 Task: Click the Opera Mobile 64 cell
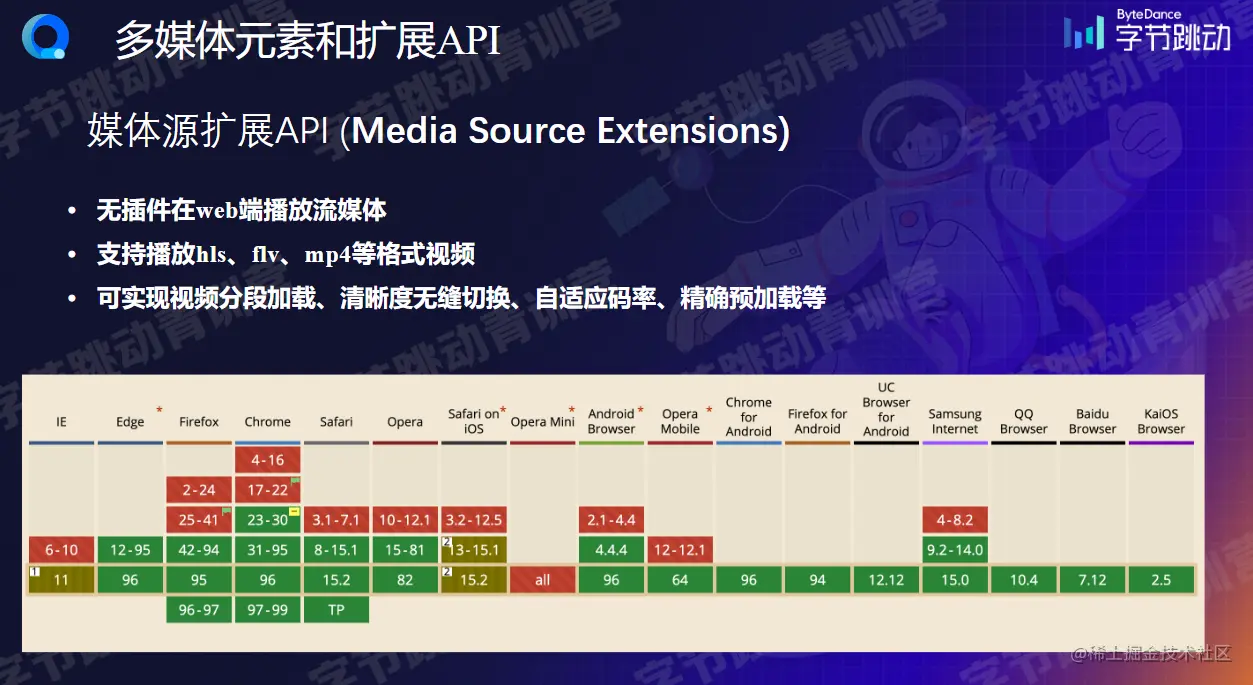(680, 580)
